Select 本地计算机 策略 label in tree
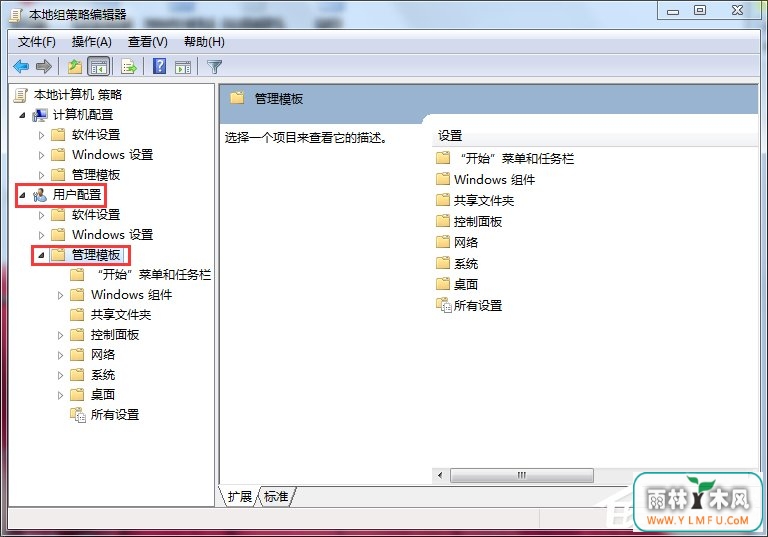This screenshot has height=537, width=768. 78,95
